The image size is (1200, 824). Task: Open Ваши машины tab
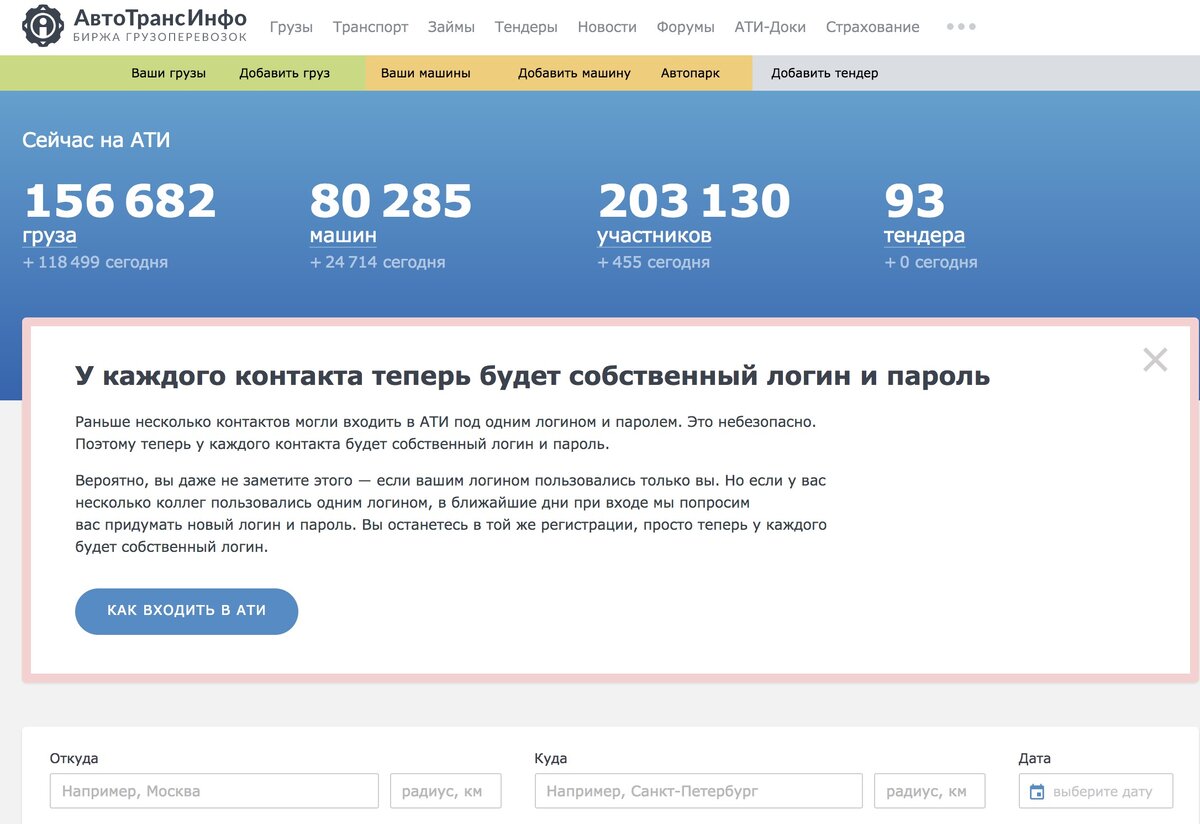coord(425,73)
